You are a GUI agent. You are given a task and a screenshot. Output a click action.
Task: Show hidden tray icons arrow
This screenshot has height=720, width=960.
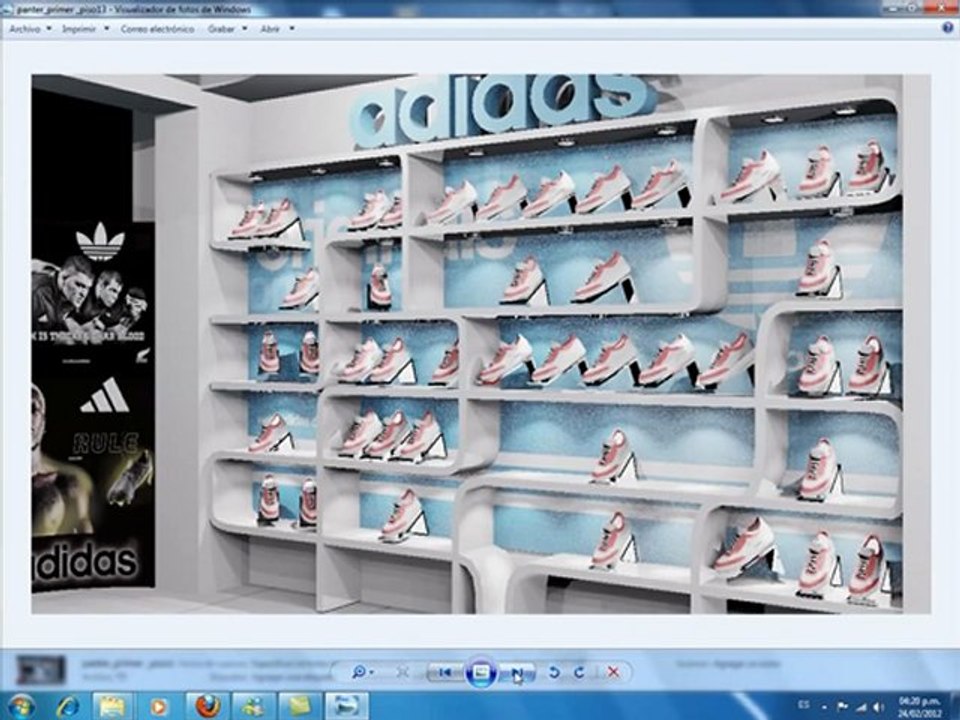click(825, 707)
